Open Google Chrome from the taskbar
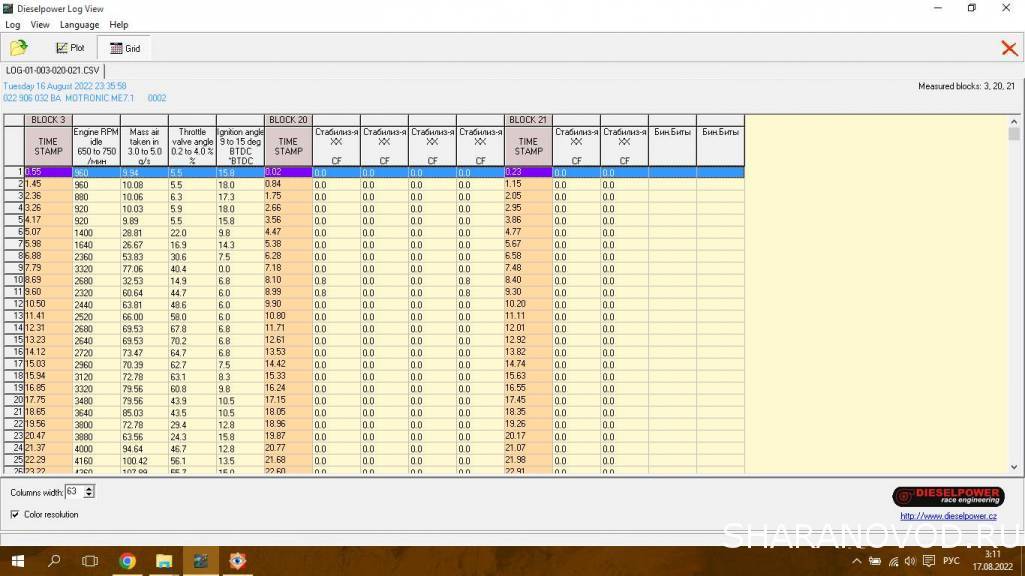This screenshot has width=1025, height=576. tap(128, 561)
